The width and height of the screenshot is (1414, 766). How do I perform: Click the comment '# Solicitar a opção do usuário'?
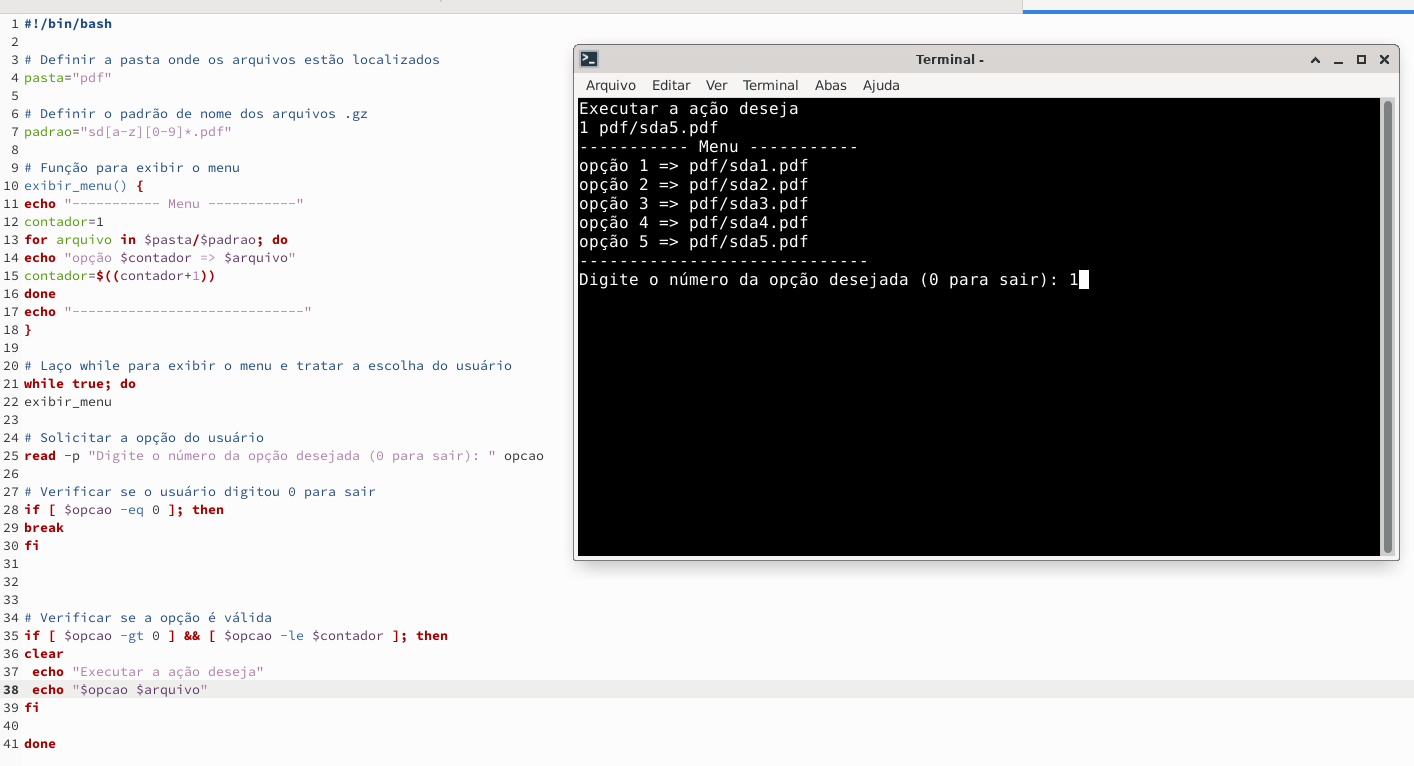[144, 437]
